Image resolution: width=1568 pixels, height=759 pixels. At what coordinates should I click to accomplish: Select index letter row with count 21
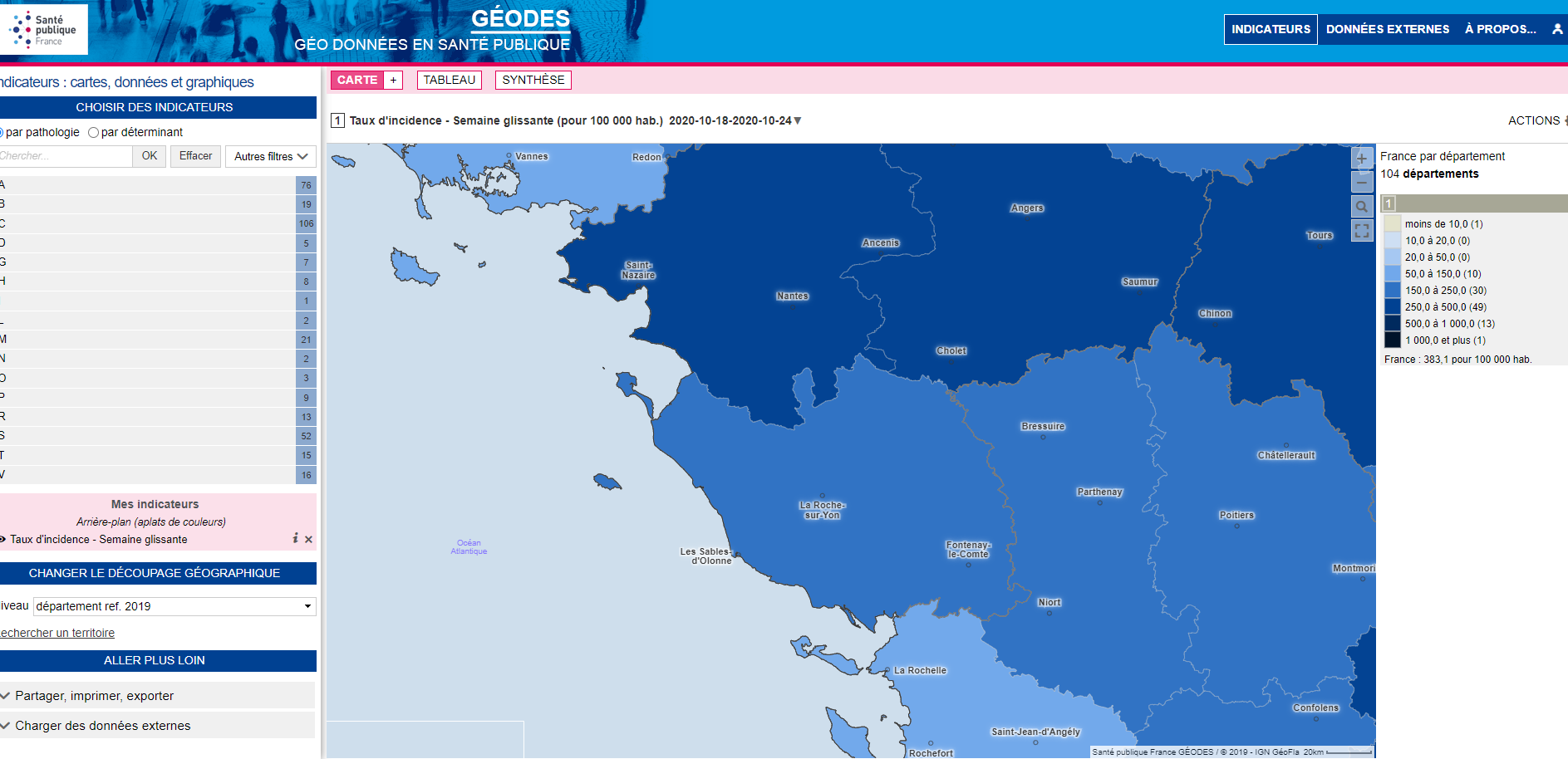pyautogui.click(x=158, y=340)
